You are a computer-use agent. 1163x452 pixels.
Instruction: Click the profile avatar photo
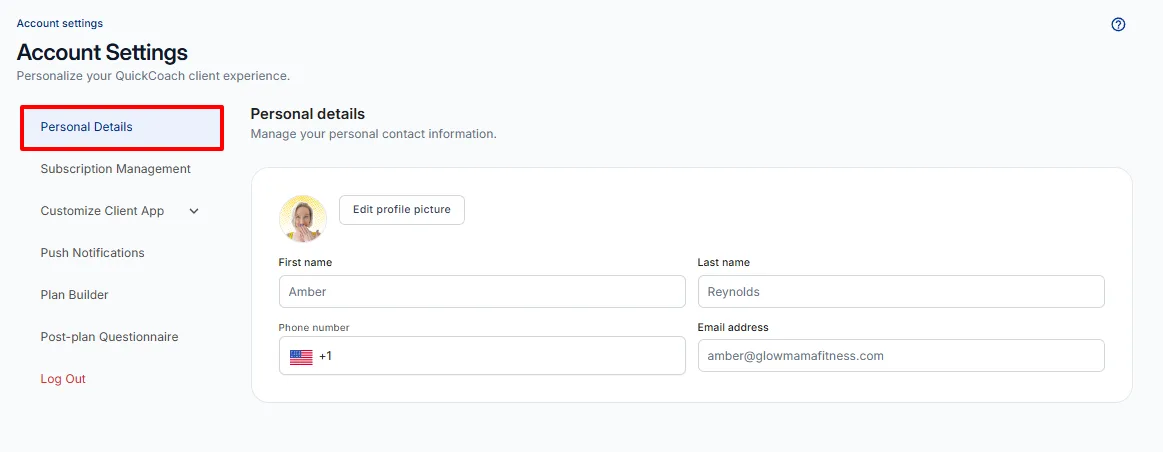(303, 219)
